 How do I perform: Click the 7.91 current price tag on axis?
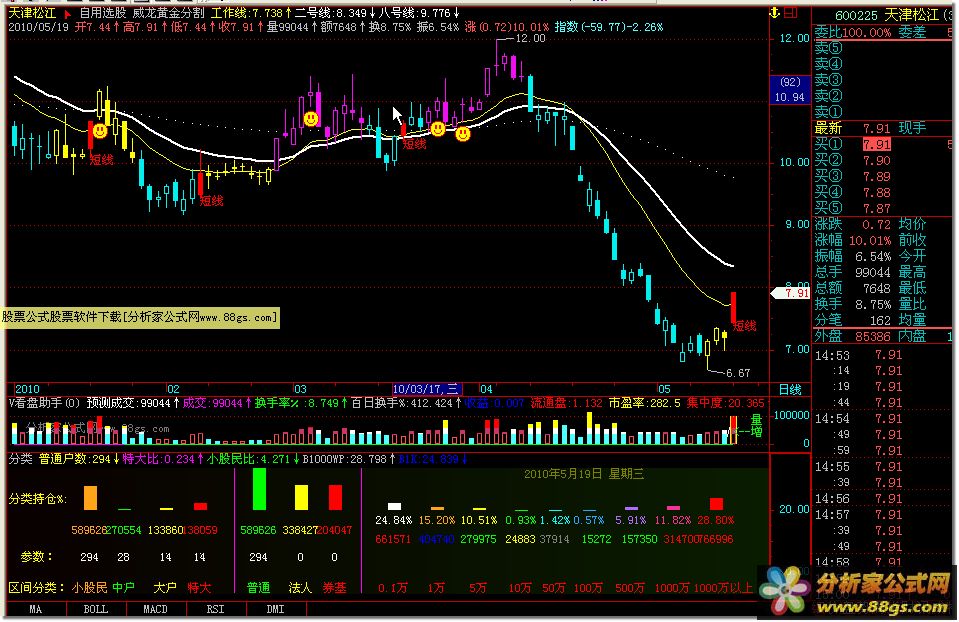tap(792, 293)
